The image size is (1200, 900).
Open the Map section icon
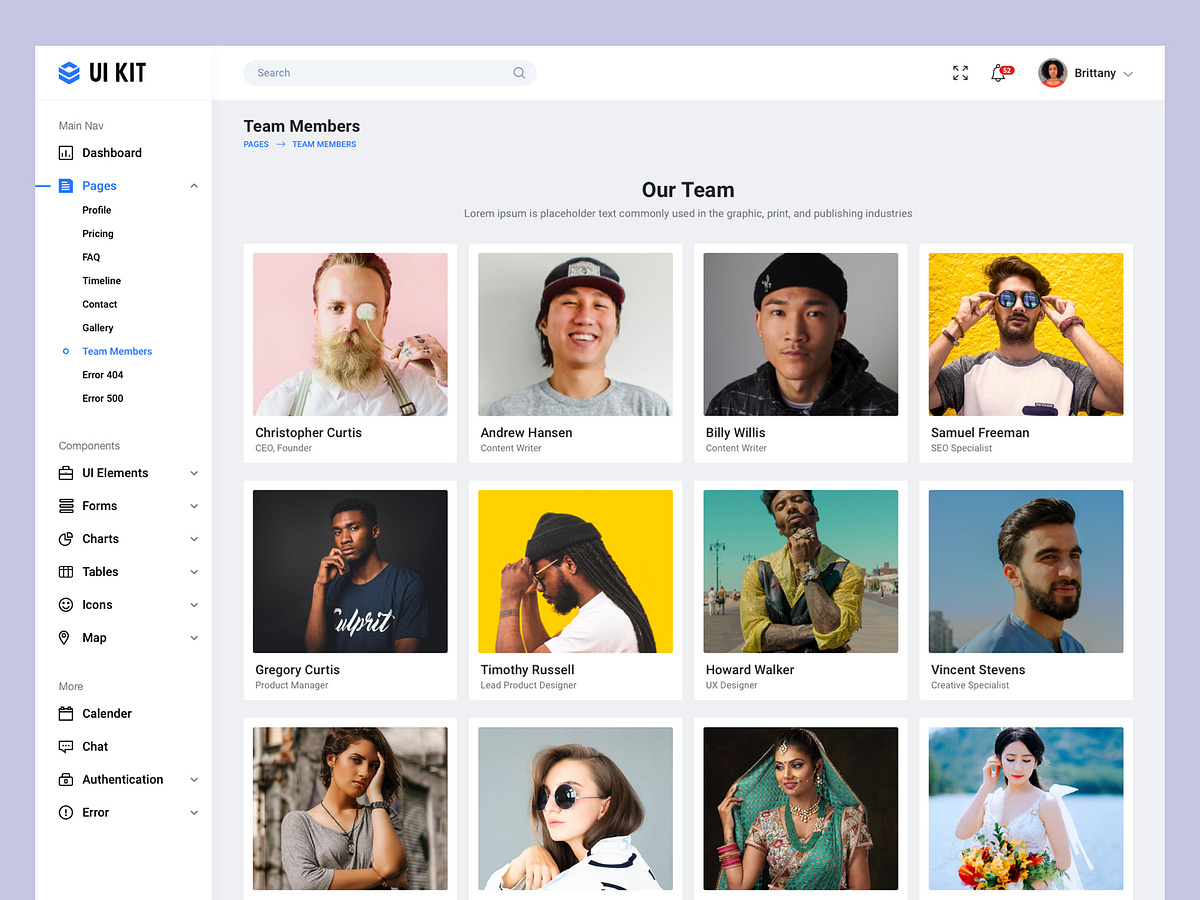pyautogui.click(x=64, y=637)
